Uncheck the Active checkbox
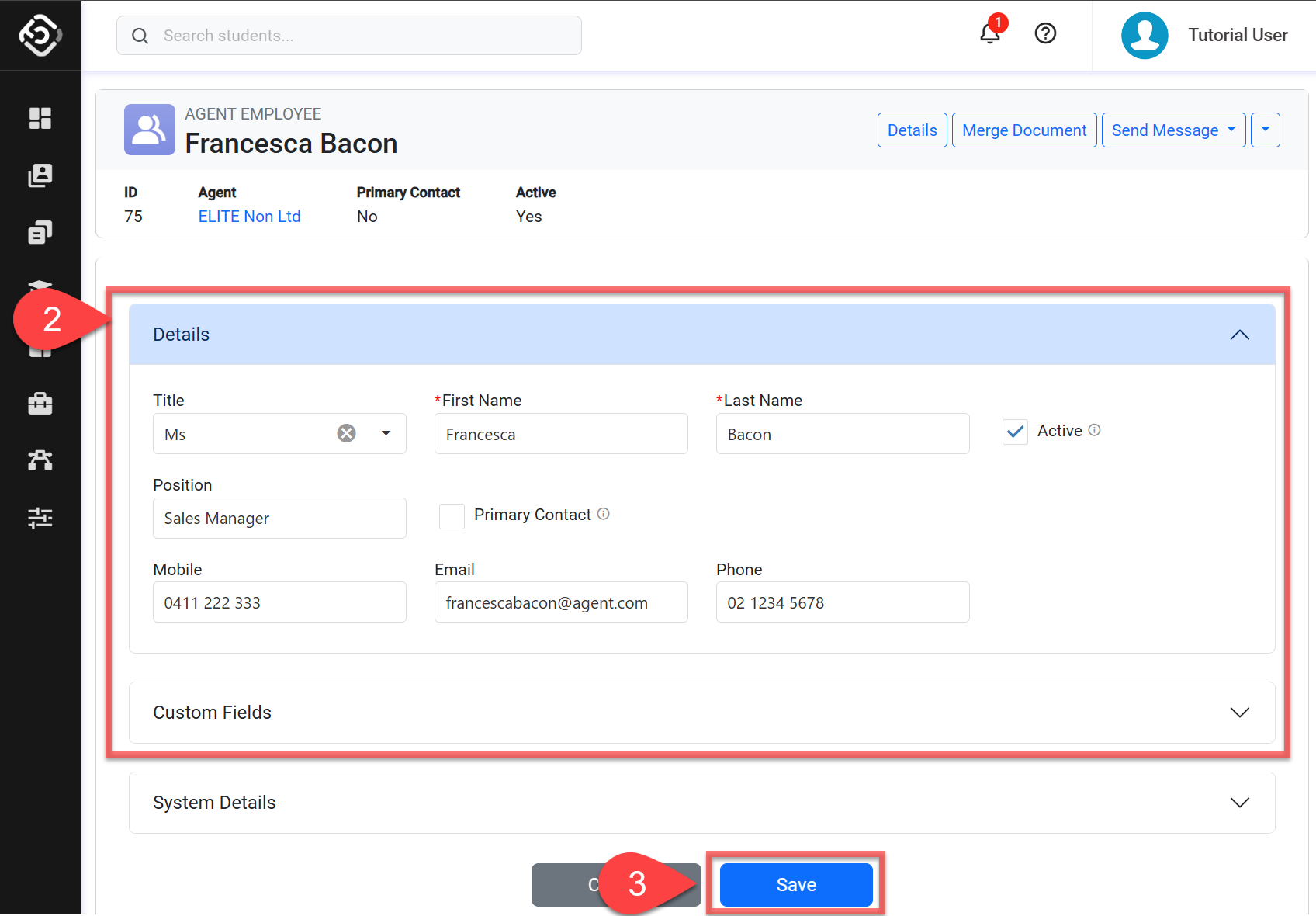Screen dimensions: 1316x916 [x=1015, y=432]
